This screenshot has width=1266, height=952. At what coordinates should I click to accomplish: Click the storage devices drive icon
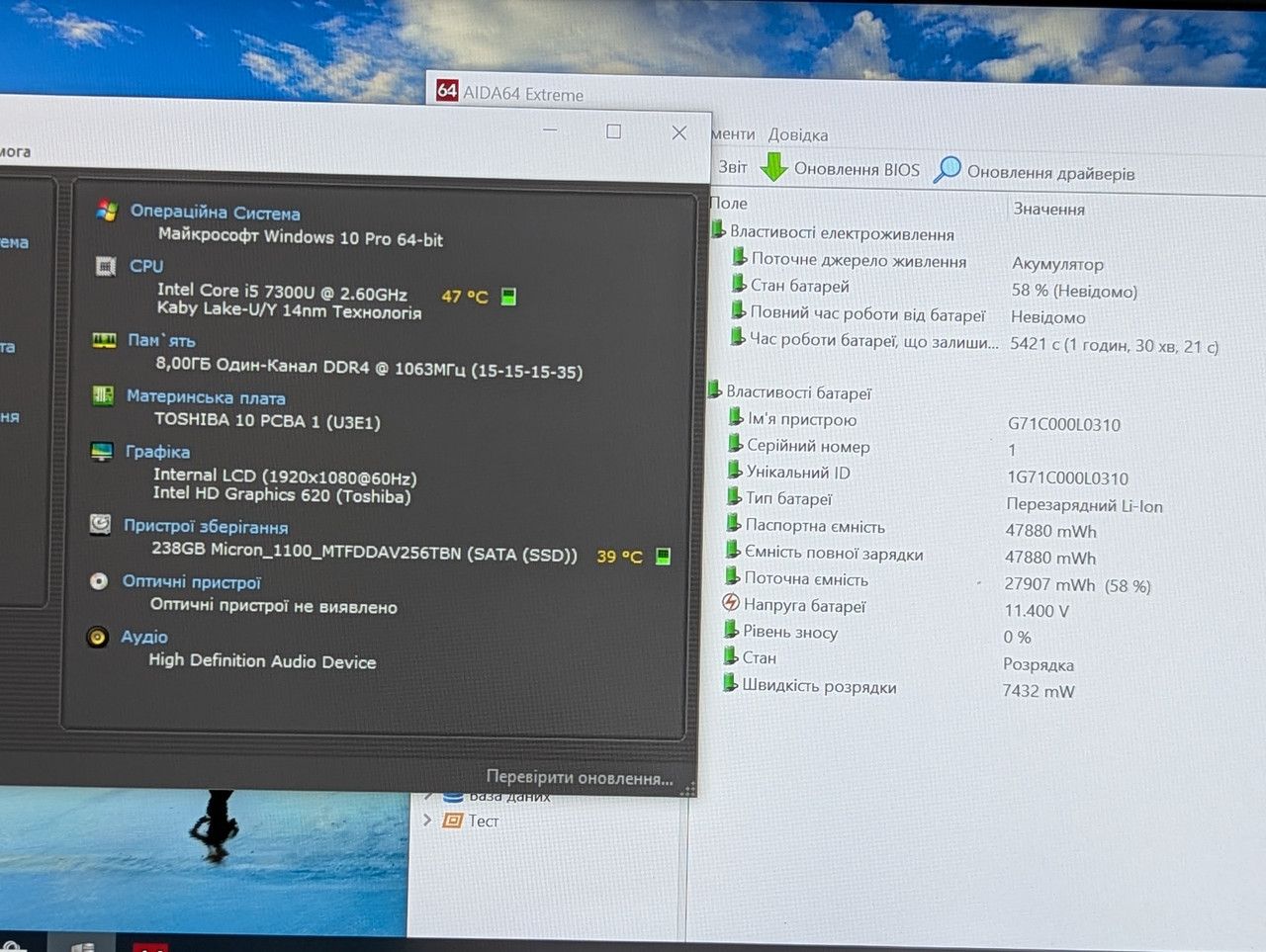[100, 524]
